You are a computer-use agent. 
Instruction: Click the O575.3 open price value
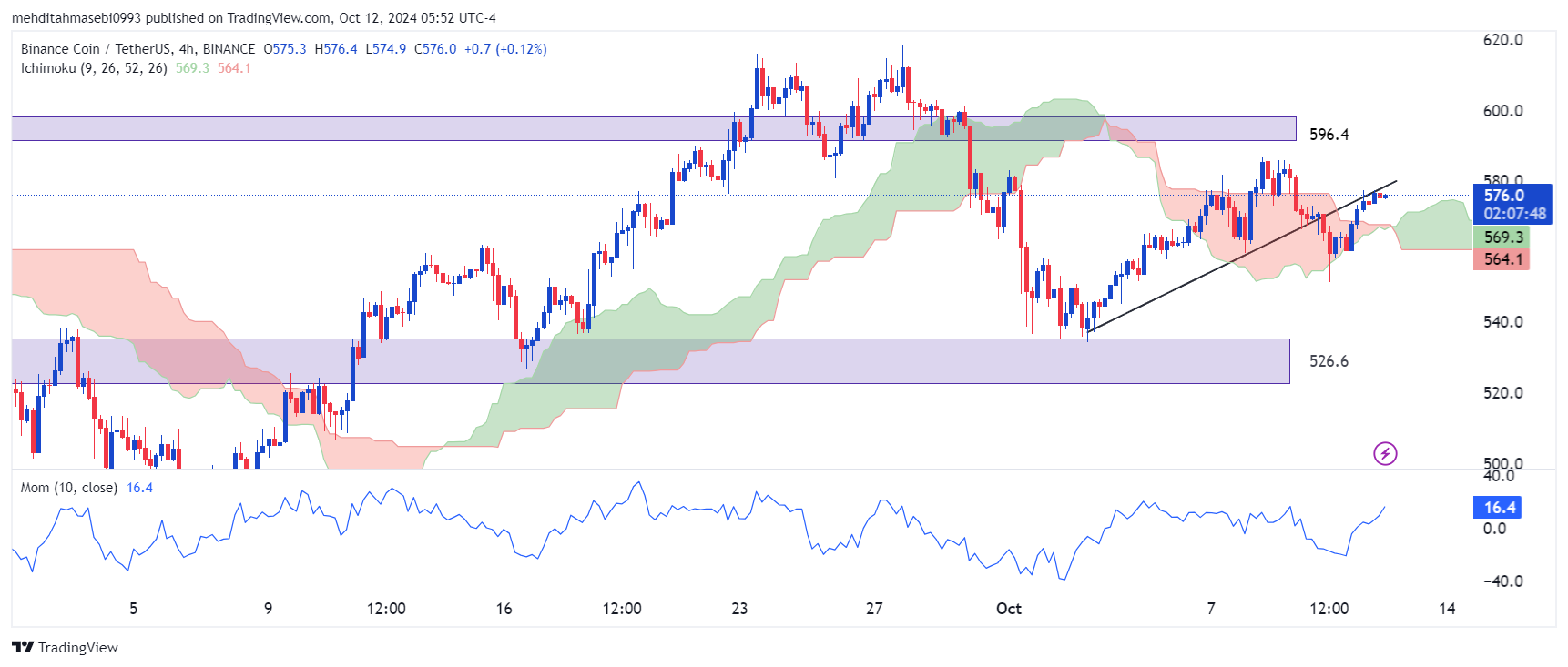tap(285, 49)
